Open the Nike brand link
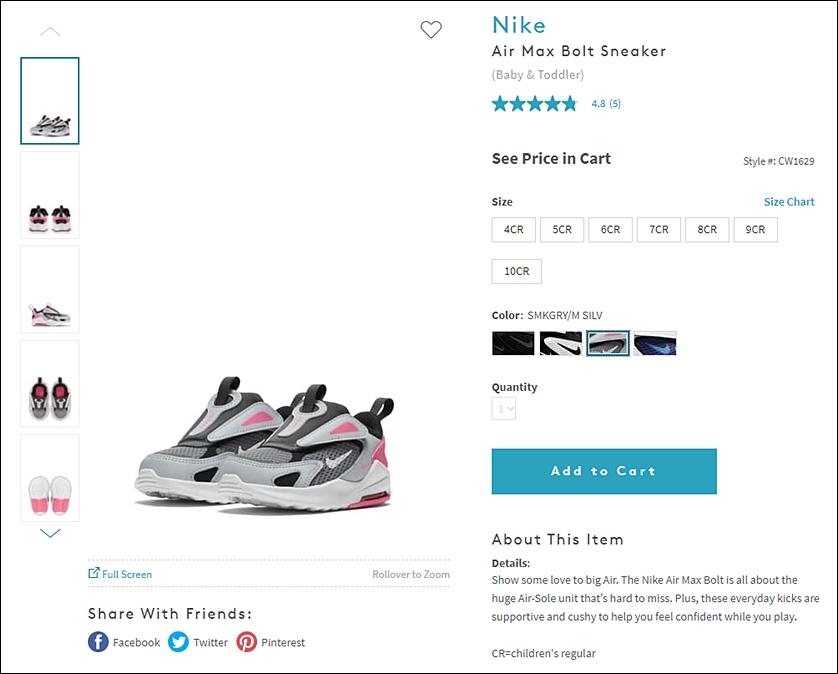The width and height of the screenshot is (838, 674). click(x=518, y=25)
